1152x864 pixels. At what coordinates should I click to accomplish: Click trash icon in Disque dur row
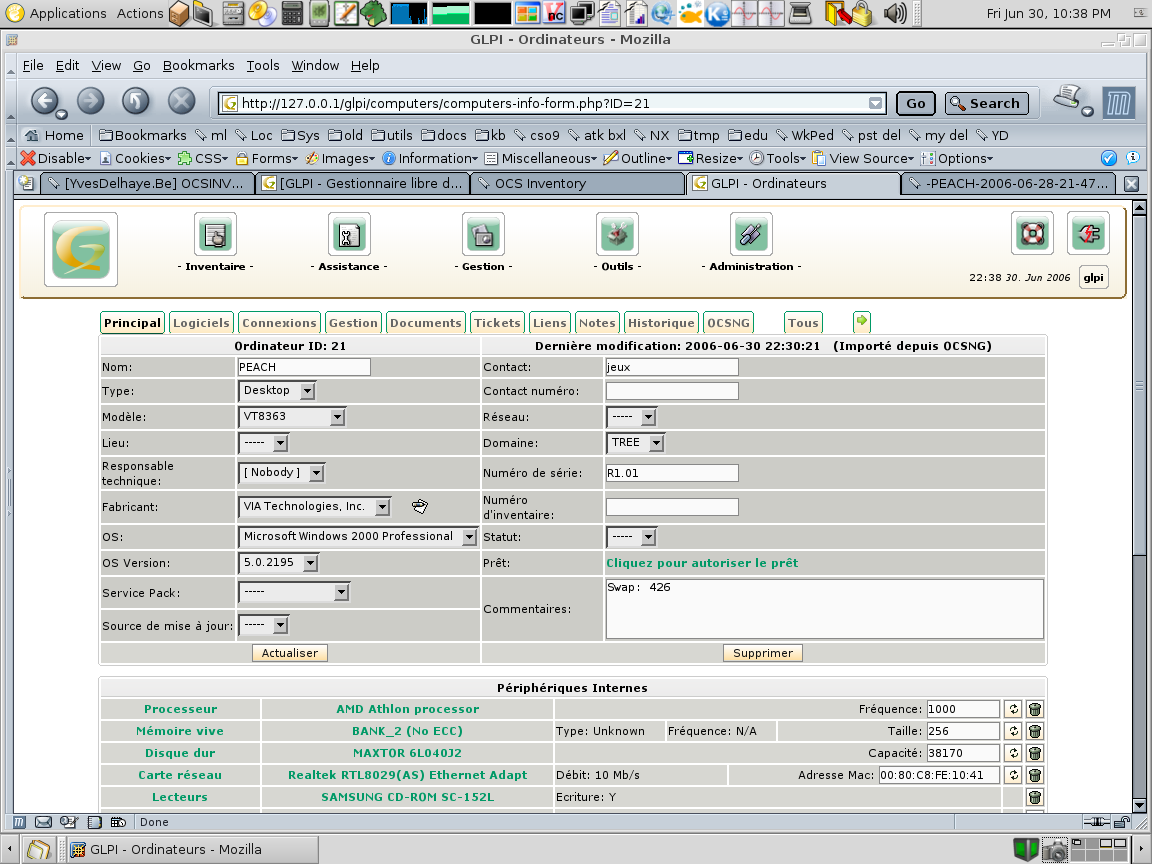(1034, 753)
